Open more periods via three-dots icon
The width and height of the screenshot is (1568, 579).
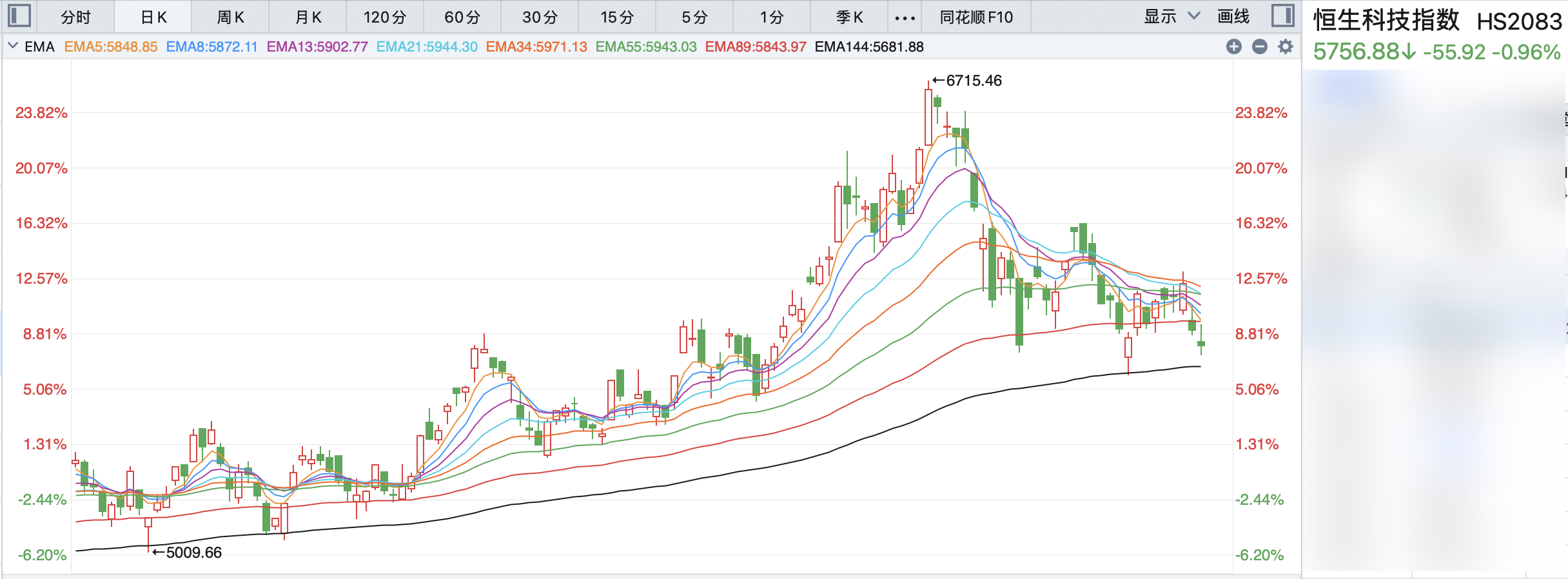(x=905, y=17)
